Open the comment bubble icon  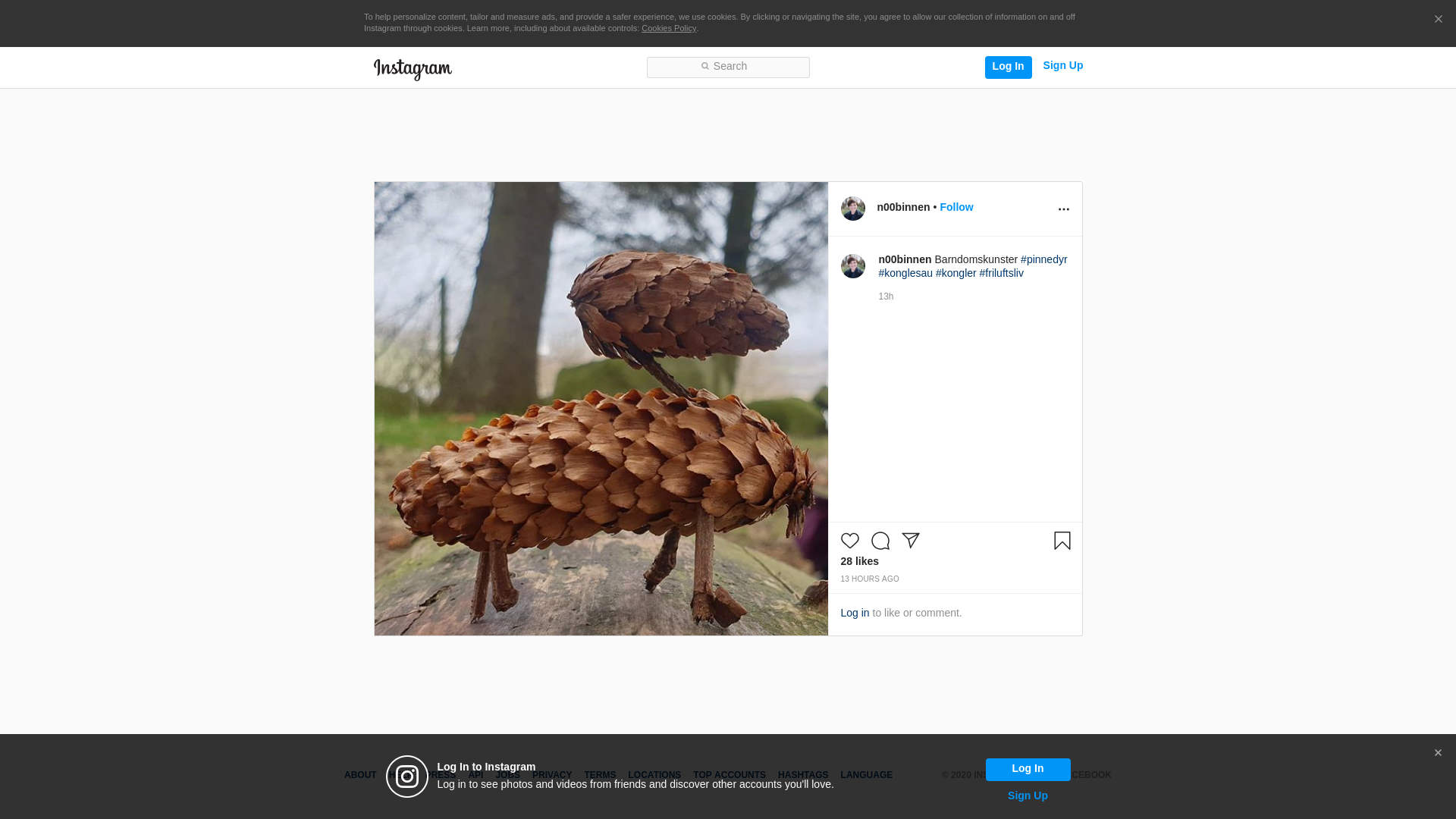point(880,541)
